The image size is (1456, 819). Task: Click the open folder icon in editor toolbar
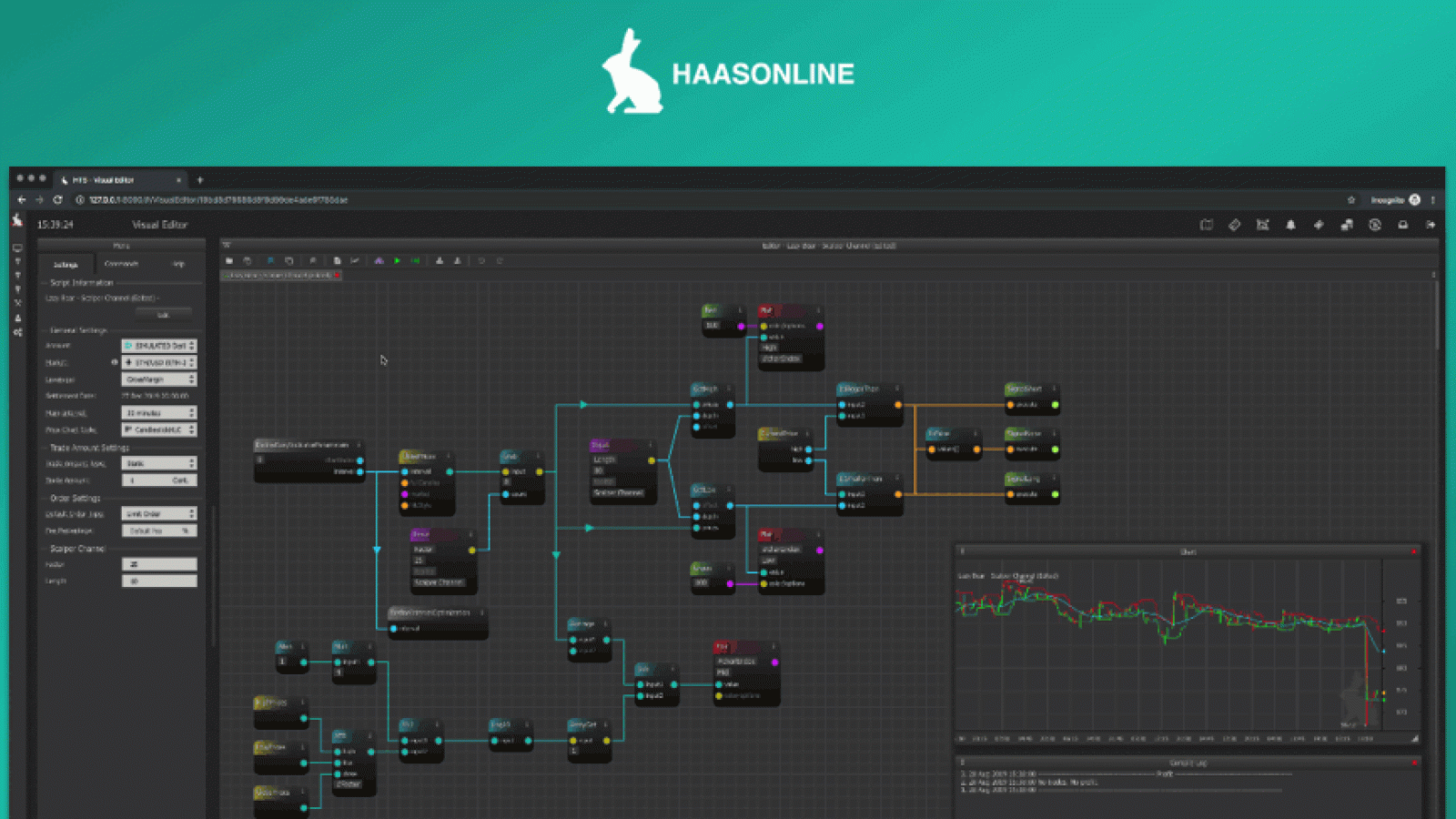click(x=229, y=261)
